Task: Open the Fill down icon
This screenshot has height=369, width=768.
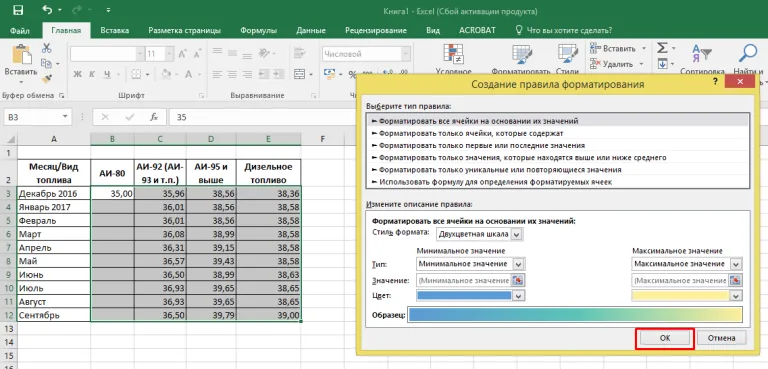Action: coord(662,64)
